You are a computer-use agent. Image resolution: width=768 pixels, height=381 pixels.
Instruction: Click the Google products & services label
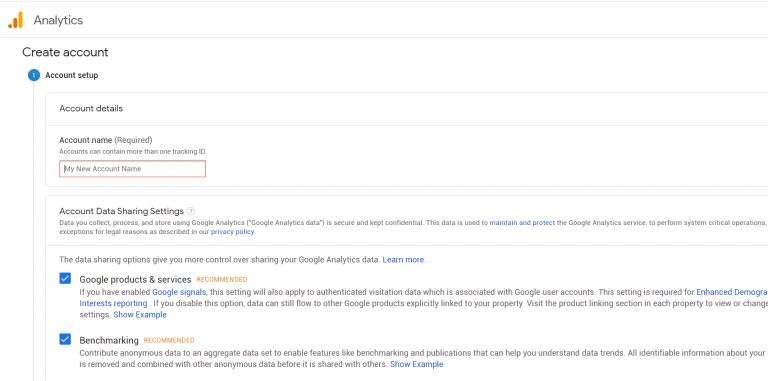(135, 280)
